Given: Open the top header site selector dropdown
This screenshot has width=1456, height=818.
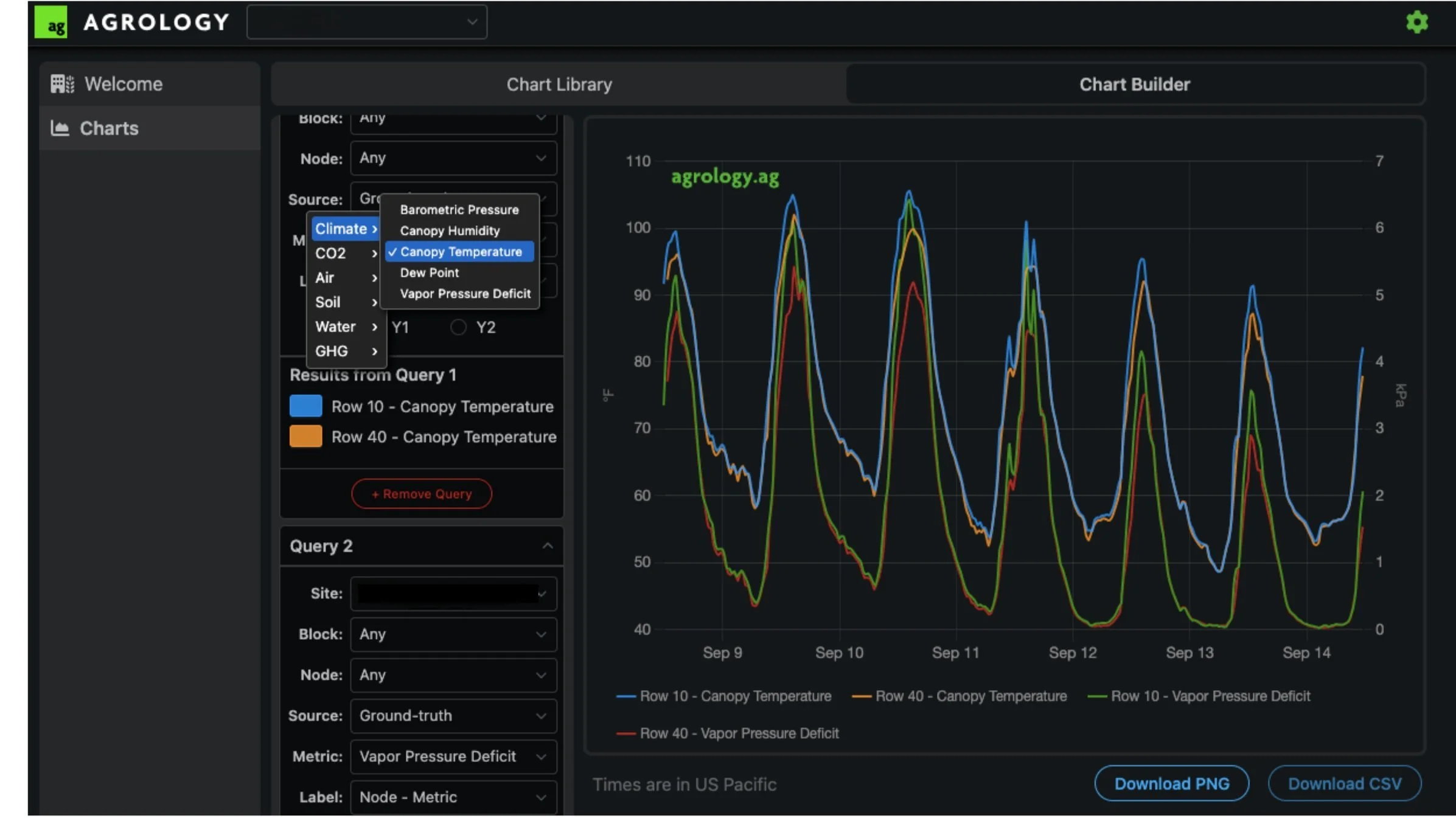Looking at the screenshot, I should tap(367, 23).
